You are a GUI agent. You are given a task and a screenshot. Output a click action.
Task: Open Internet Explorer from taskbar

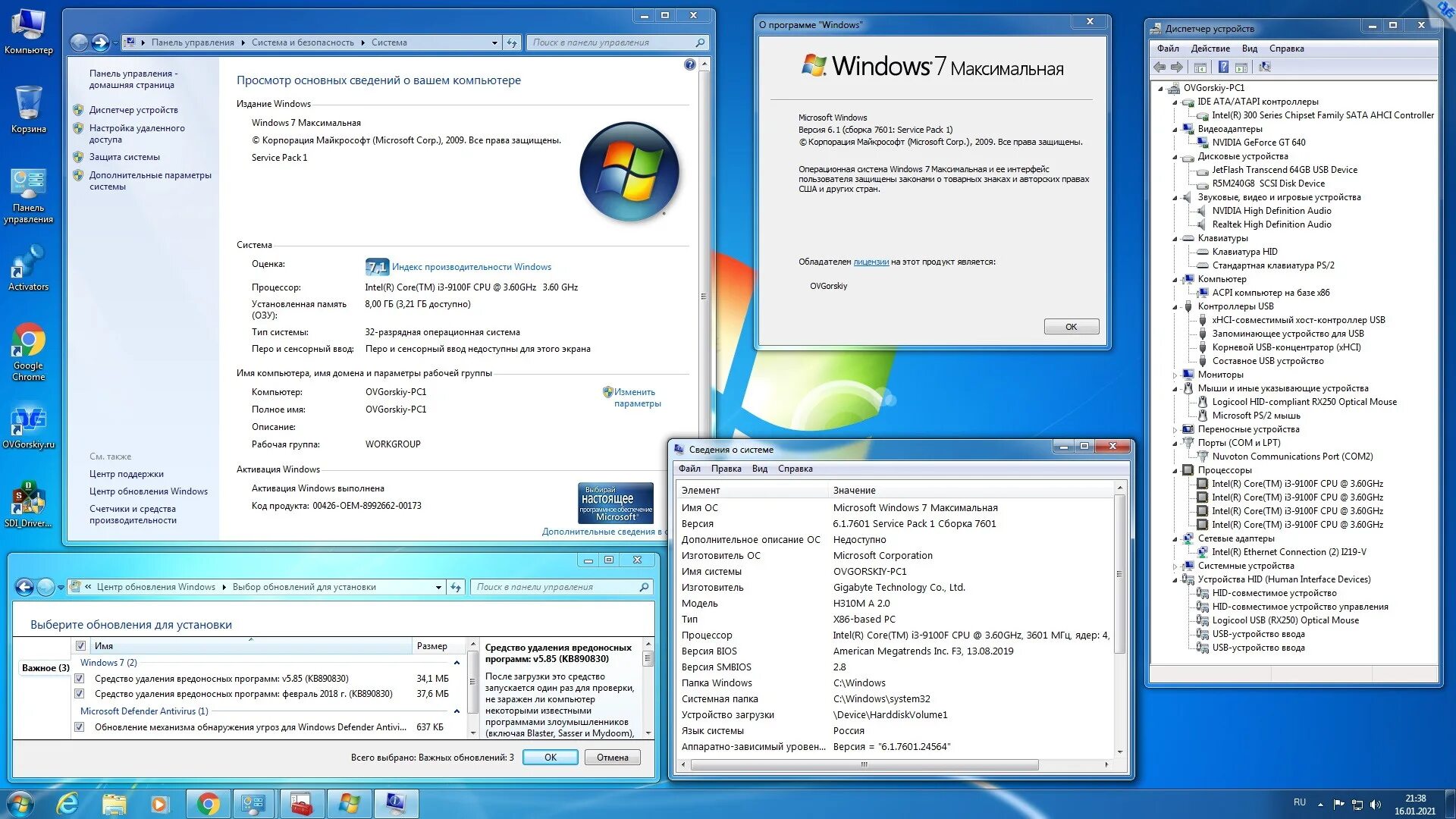68,804
